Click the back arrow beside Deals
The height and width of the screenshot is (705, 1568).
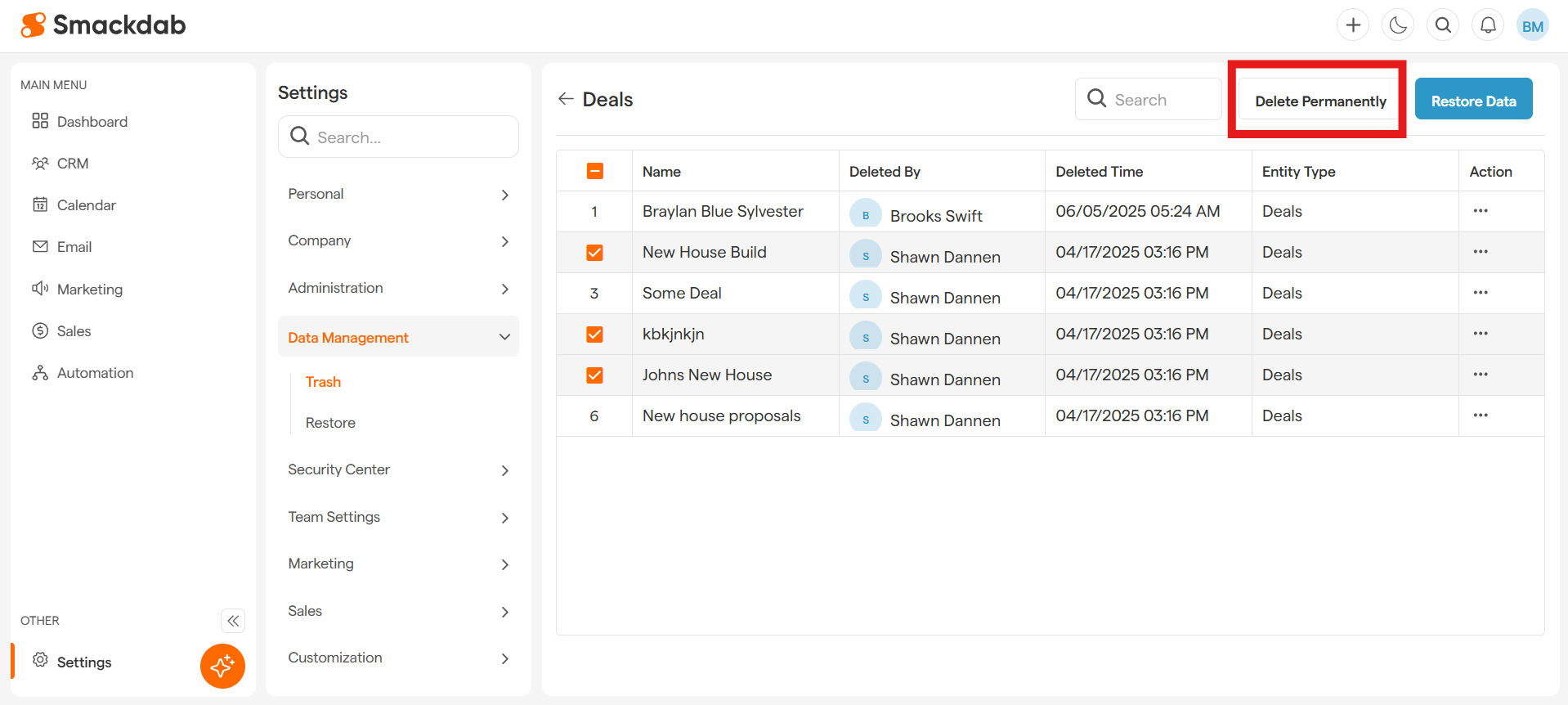[x=566, y=99]
